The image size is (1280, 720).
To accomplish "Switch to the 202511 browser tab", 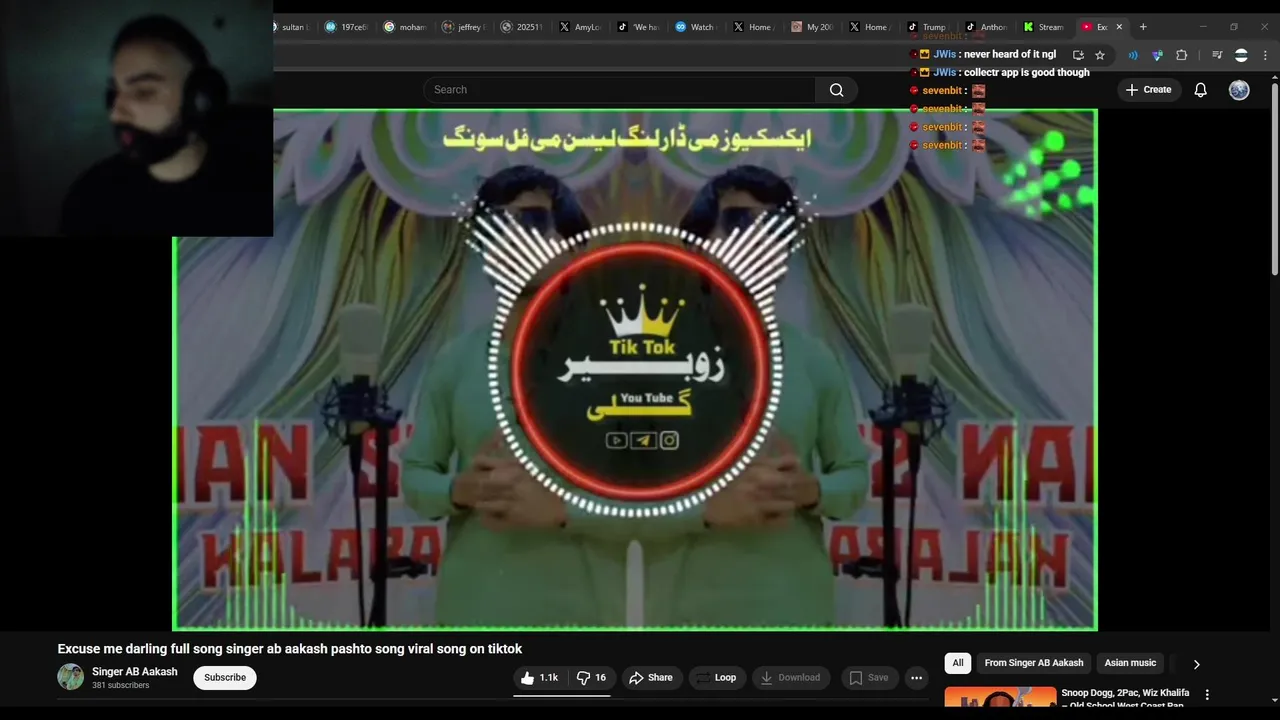I will tap(523, 27).
